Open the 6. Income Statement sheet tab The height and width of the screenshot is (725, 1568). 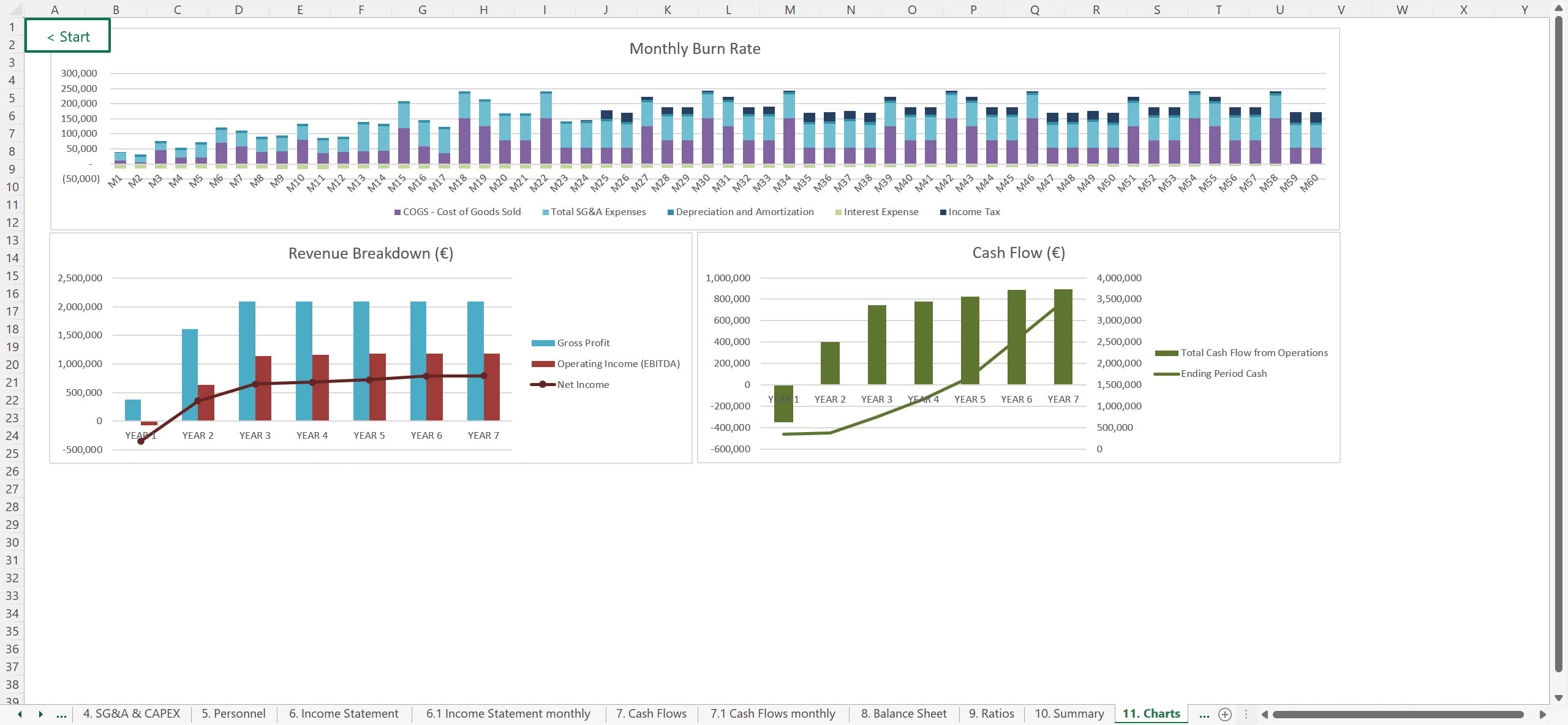click(x=343, y=714)
